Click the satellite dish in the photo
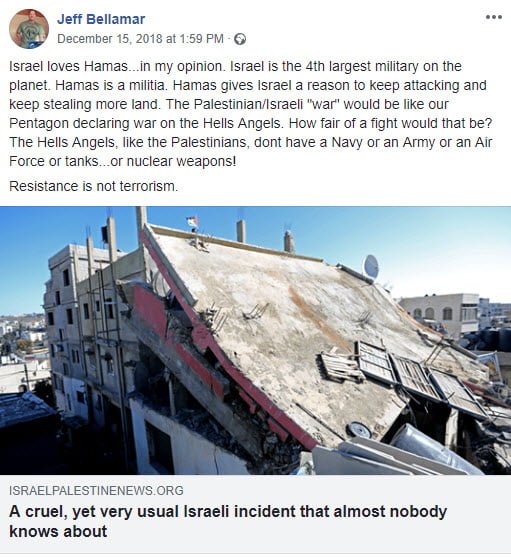The height and width of the screenshot is (558, 511). tap(370, 267)
